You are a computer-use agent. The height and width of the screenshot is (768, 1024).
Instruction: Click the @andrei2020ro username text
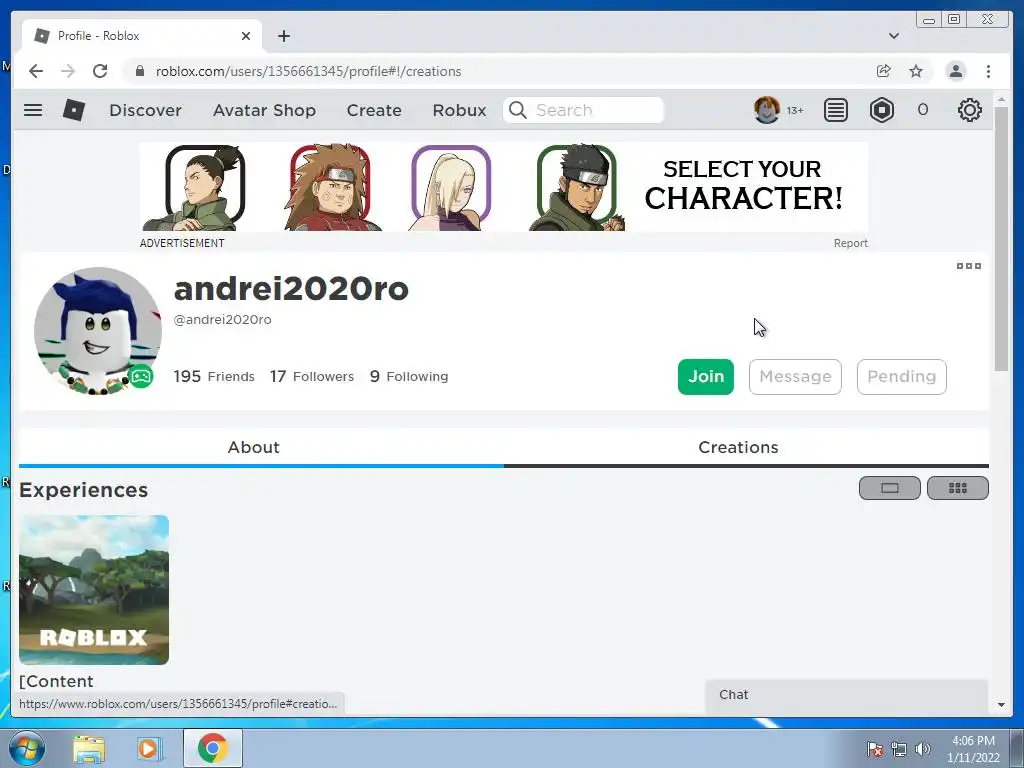(x=223, y=319)
